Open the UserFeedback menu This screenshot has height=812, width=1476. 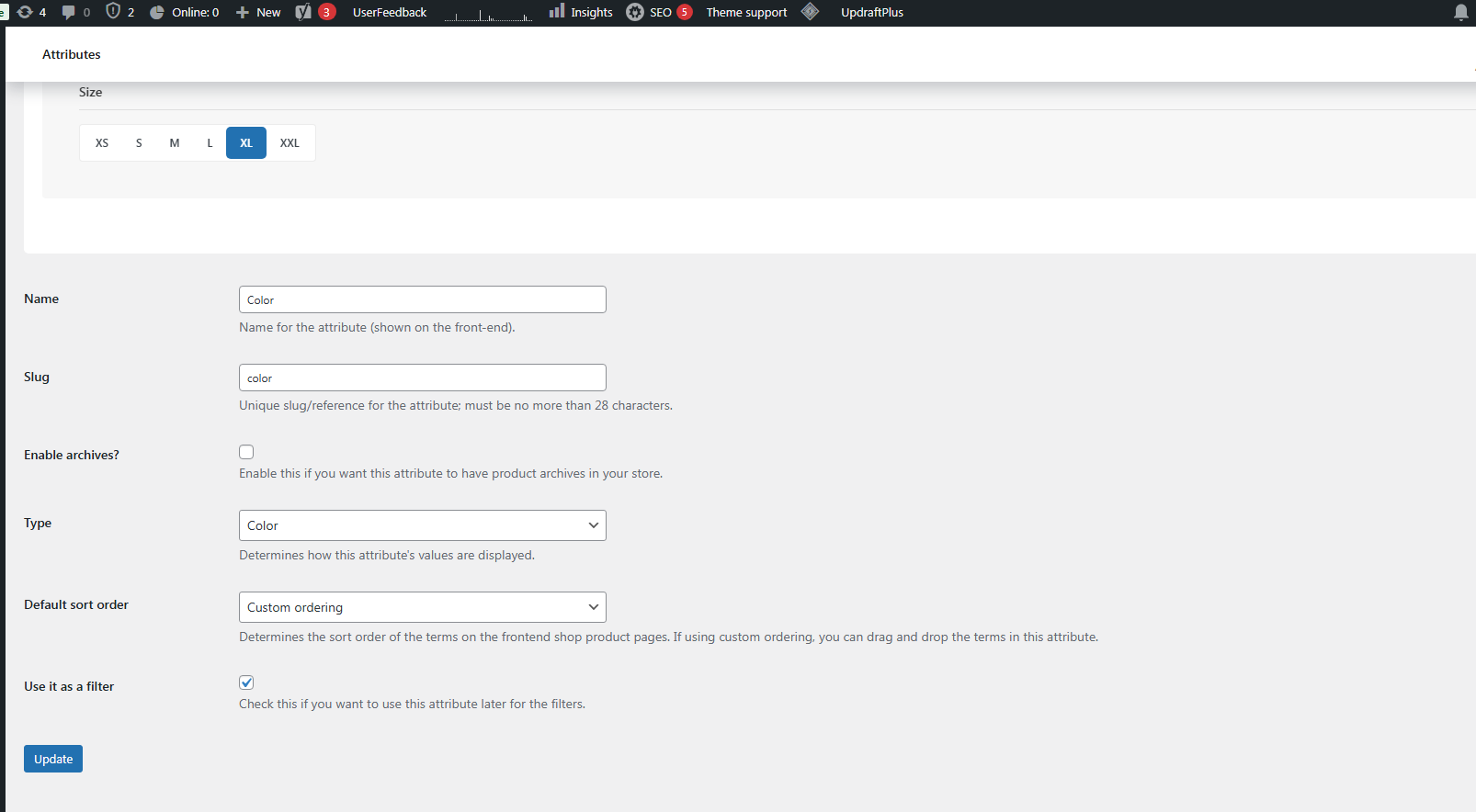pyautogui.click(x=390, y=12)
